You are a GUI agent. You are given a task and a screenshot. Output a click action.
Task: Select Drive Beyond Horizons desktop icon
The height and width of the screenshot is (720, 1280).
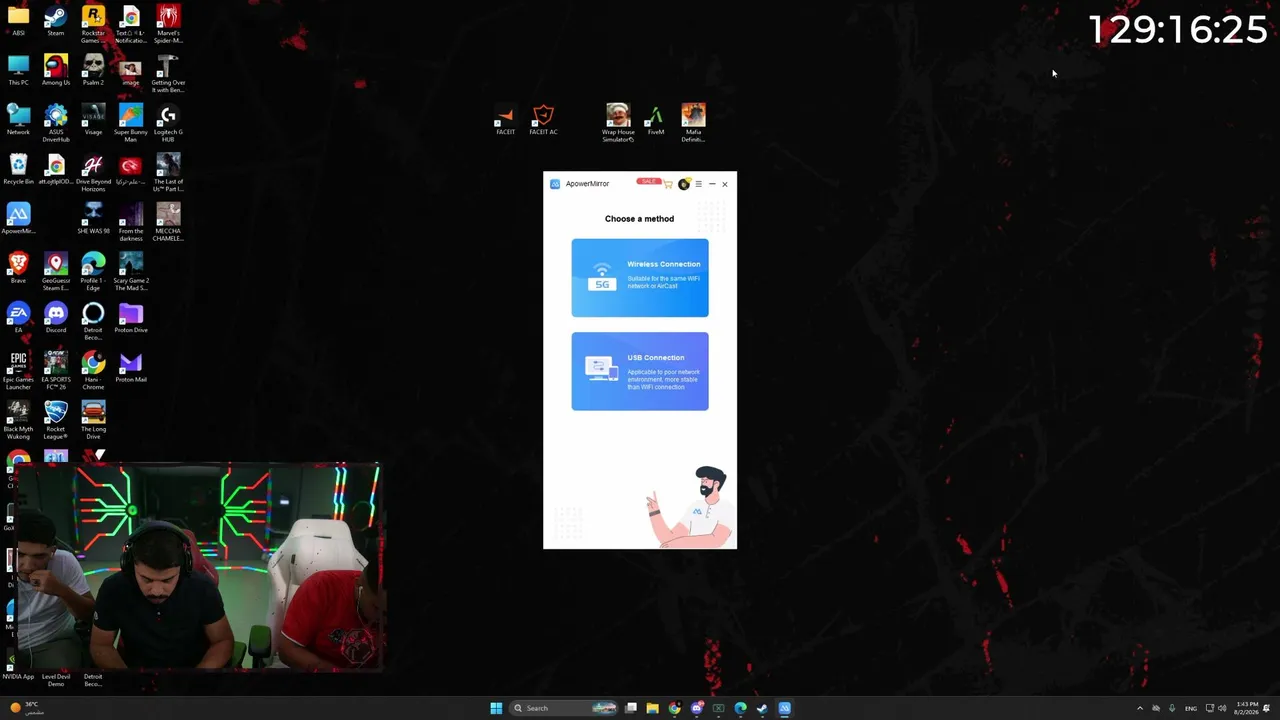(93, 173)
